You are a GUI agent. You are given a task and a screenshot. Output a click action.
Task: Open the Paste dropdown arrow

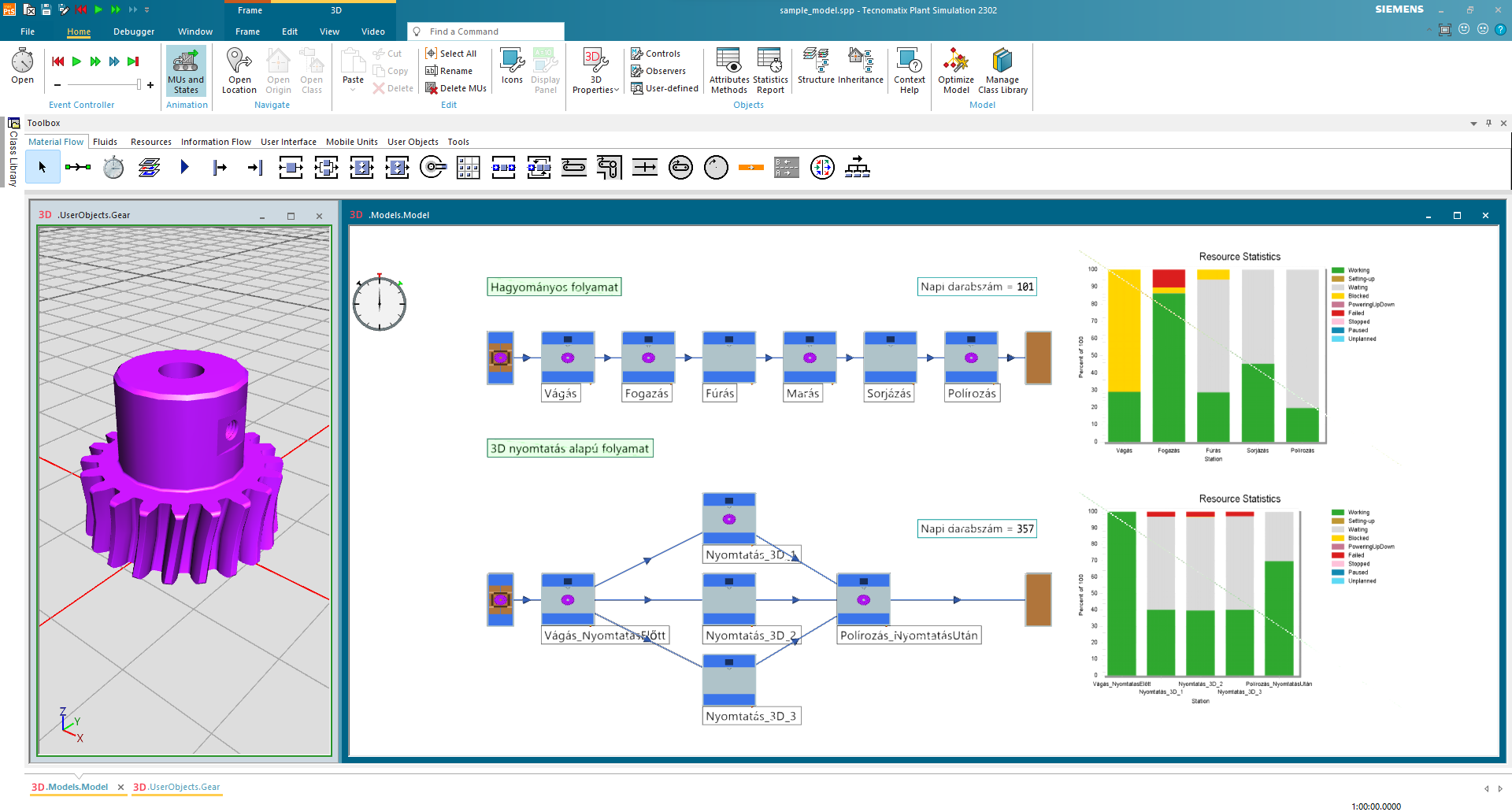click(353, 90)
